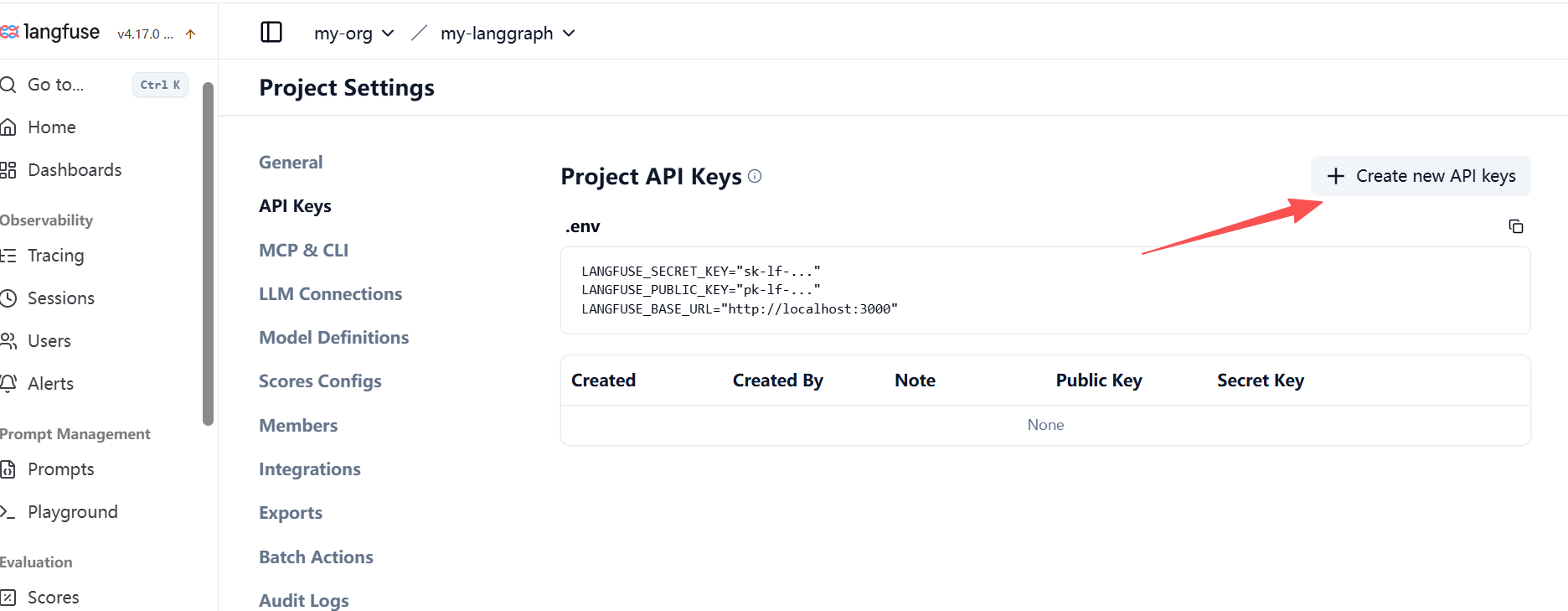Open the my-langgraph project dropdown
1568x611 pixels.
(508, 34)
